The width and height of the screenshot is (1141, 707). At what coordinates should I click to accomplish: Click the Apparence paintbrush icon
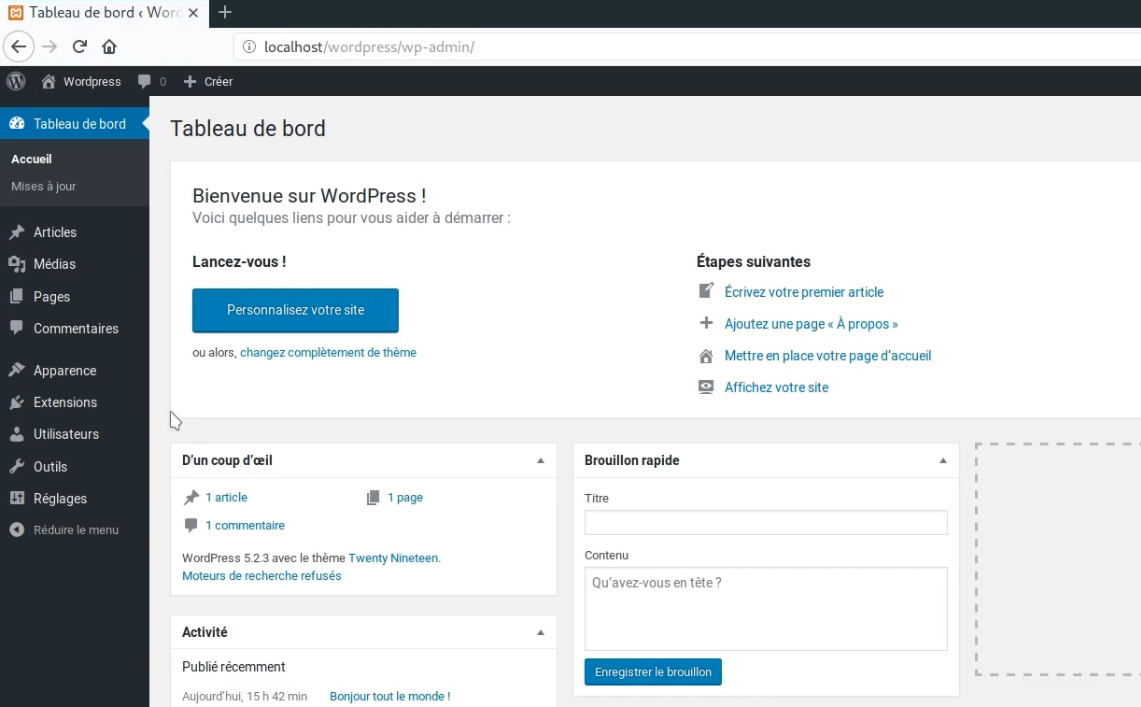pos(17,370)
